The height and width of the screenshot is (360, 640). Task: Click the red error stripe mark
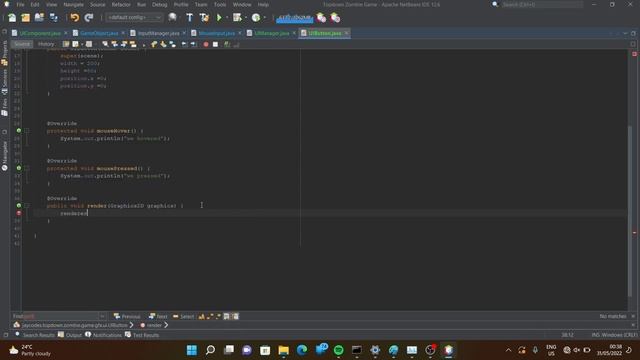[x=634, y=233]
